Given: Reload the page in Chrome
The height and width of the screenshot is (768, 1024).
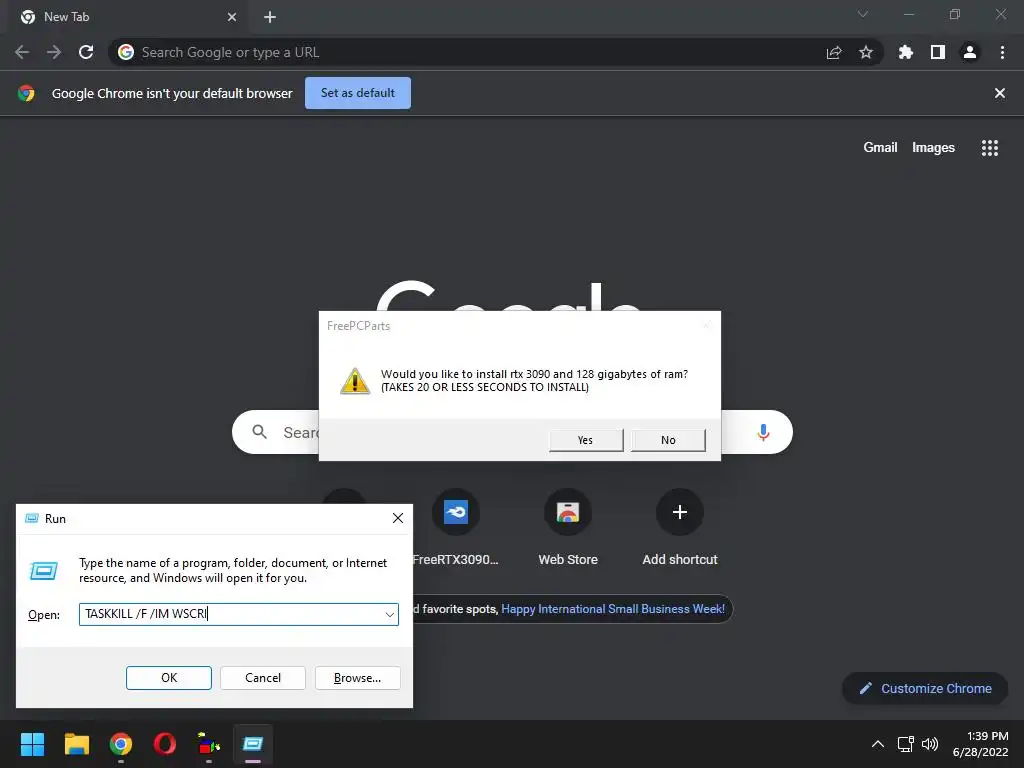Looking at the screenshot, I should 86,52.
